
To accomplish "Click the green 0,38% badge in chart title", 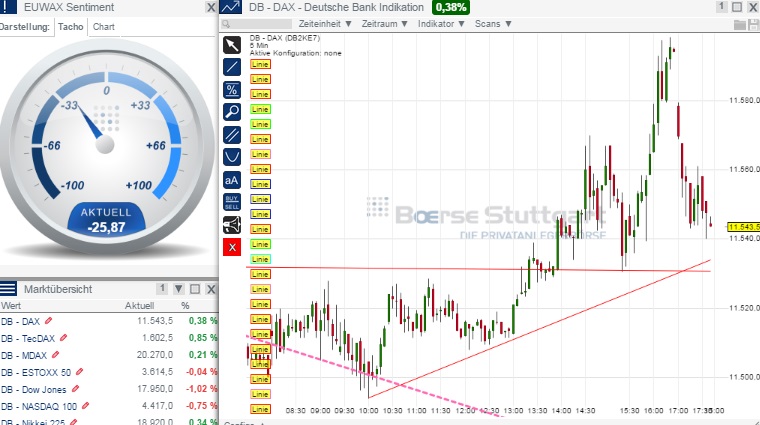I will pos(451,7).
